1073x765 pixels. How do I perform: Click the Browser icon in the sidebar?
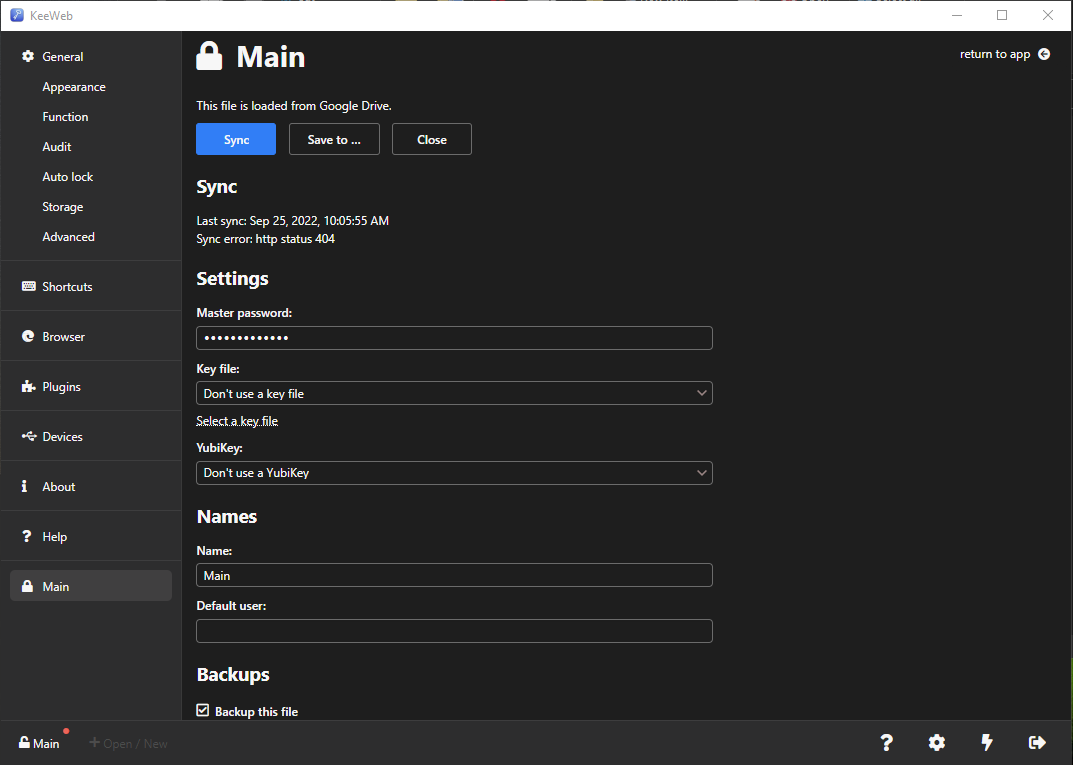(28, 336)
